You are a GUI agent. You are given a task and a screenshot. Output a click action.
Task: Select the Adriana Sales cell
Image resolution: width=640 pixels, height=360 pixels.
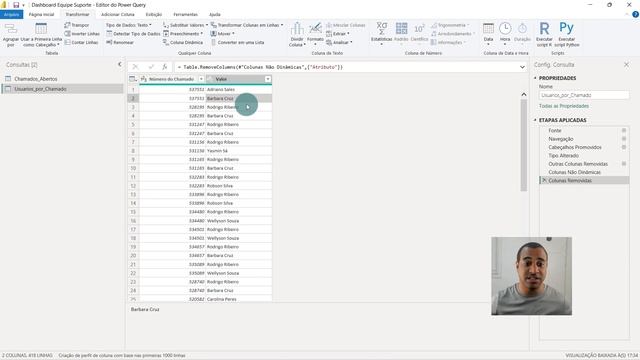[239, 89]
